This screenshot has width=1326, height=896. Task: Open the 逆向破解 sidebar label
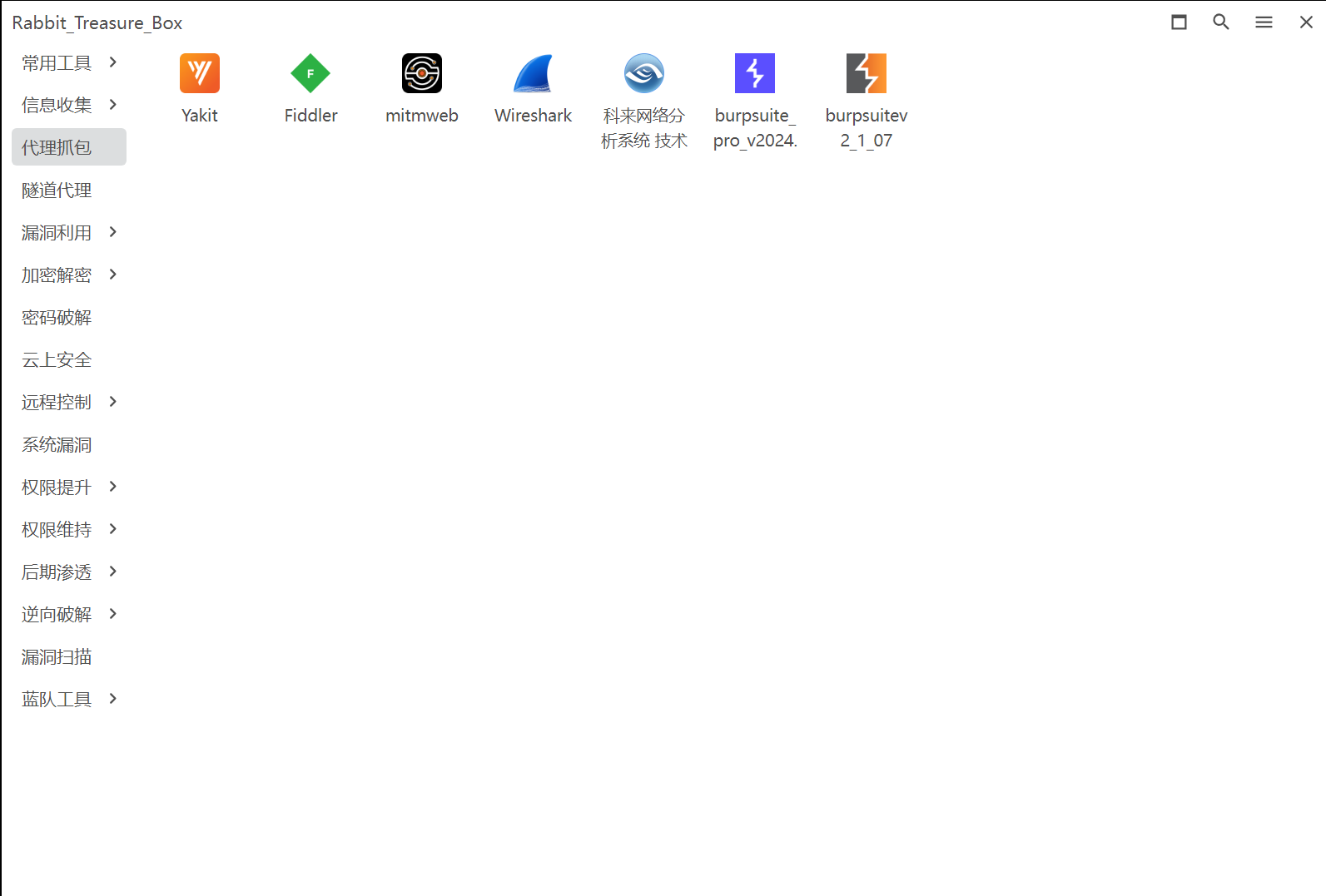[x=57, y=615]
